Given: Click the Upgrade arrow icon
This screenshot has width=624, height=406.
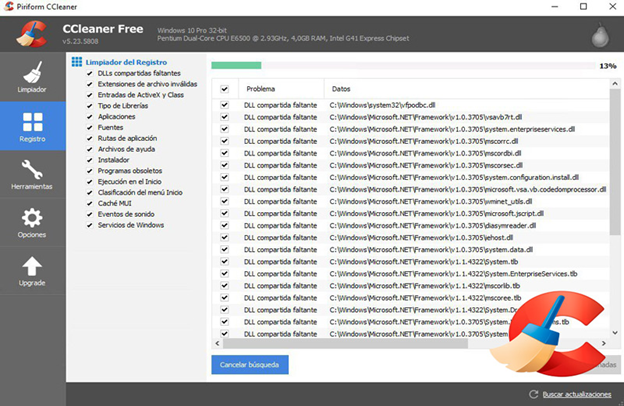Looking at the screenshot, I should (32, 270).
